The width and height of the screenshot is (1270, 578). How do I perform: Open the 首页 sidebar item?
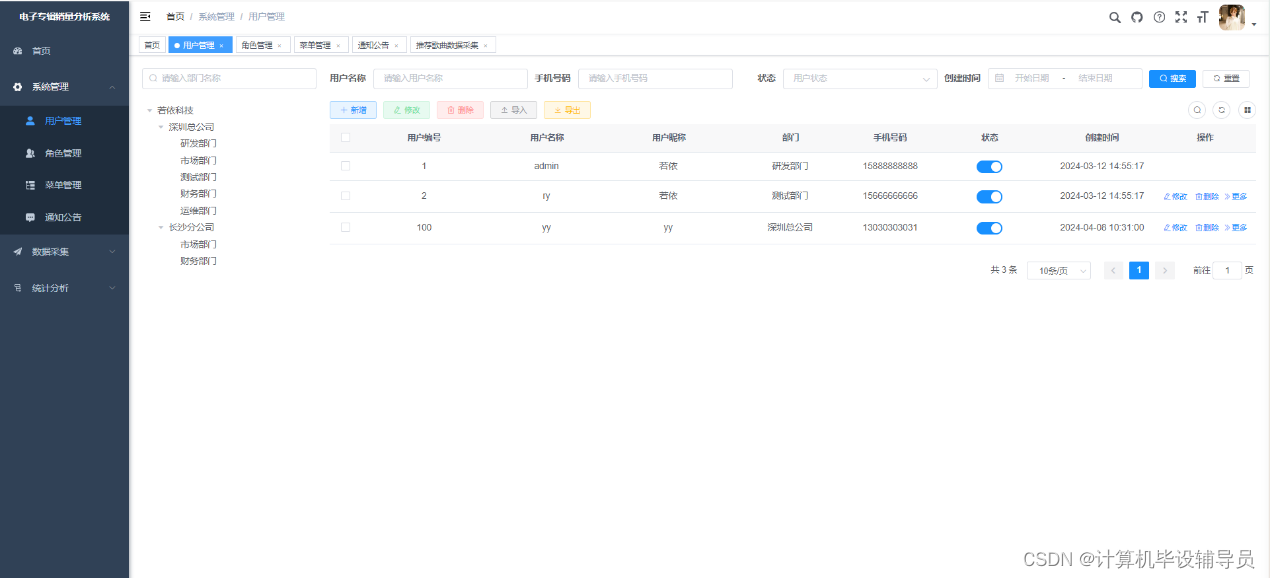point(64,50)
